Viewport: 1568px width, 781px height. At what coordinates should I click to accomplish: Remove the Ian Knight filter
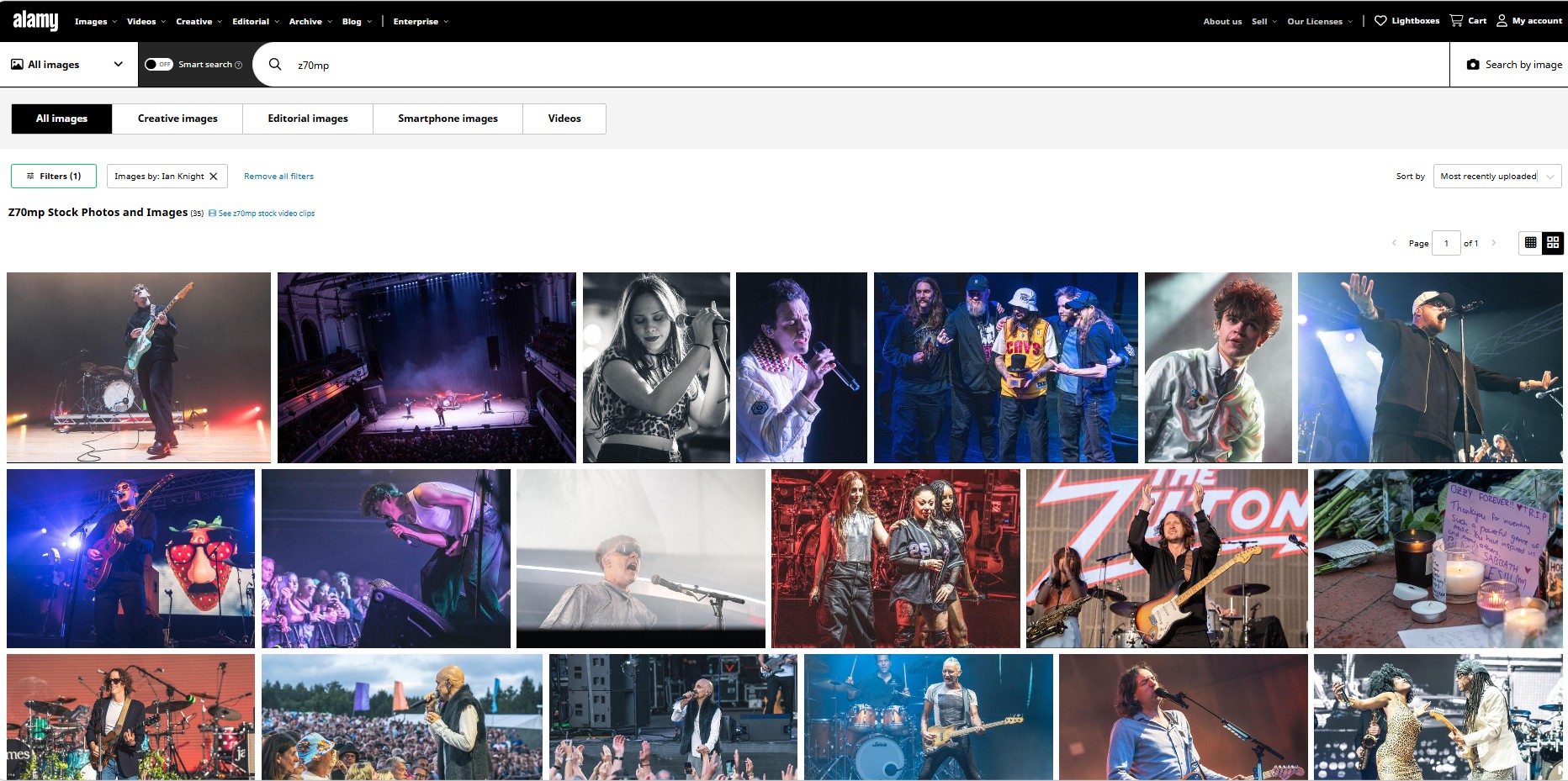214,177
